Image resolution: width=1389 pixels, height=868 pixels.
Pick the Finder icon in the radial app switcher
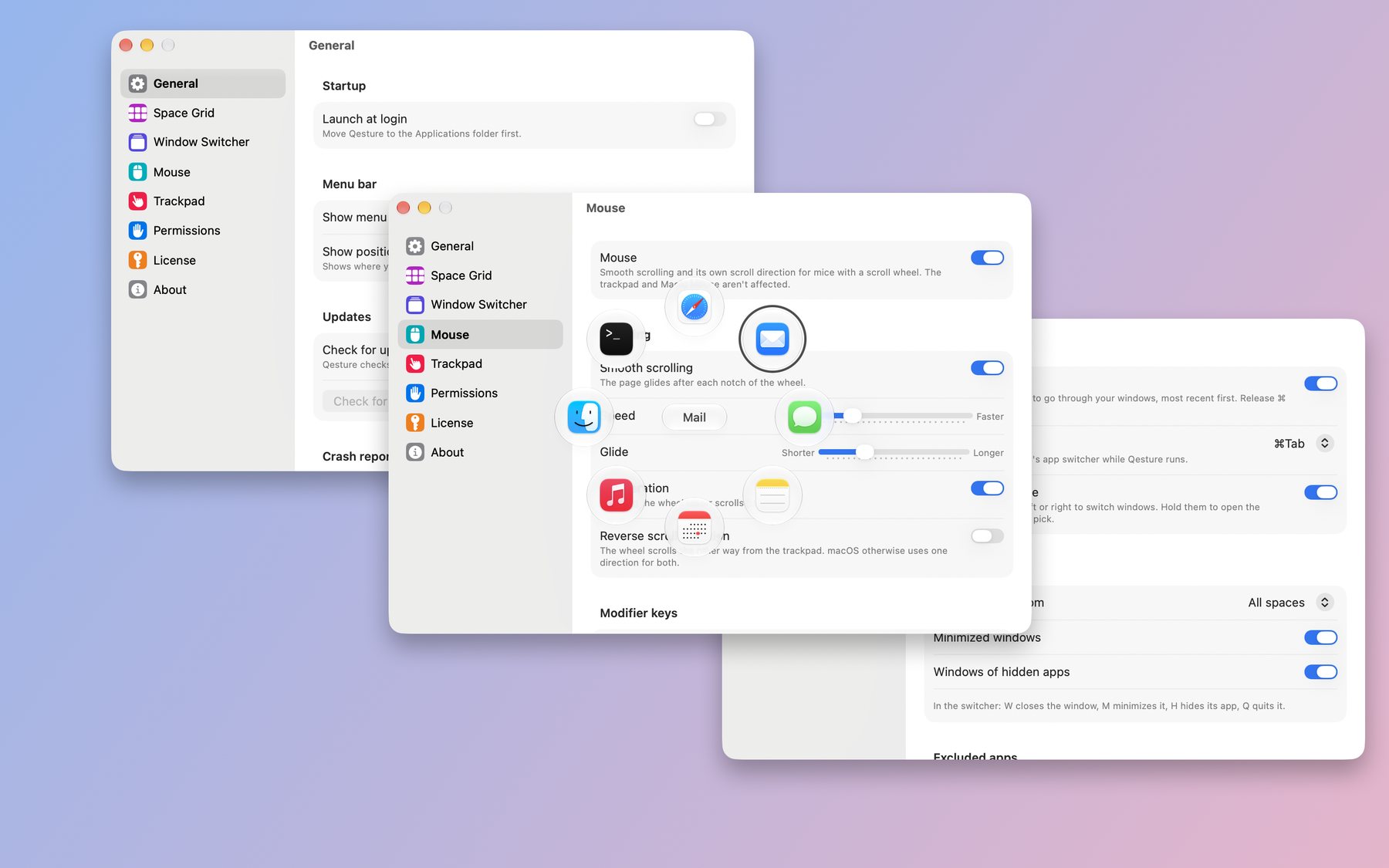click(584, 417)
